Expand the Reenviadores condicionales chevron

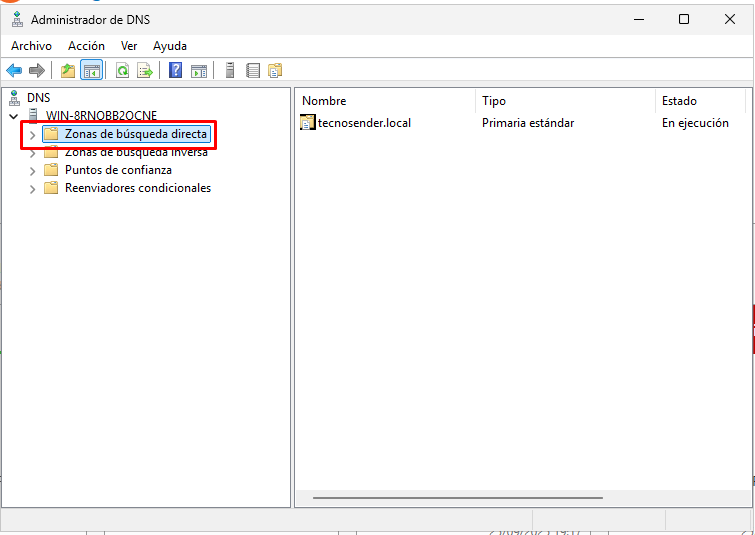tap(32, 188)
